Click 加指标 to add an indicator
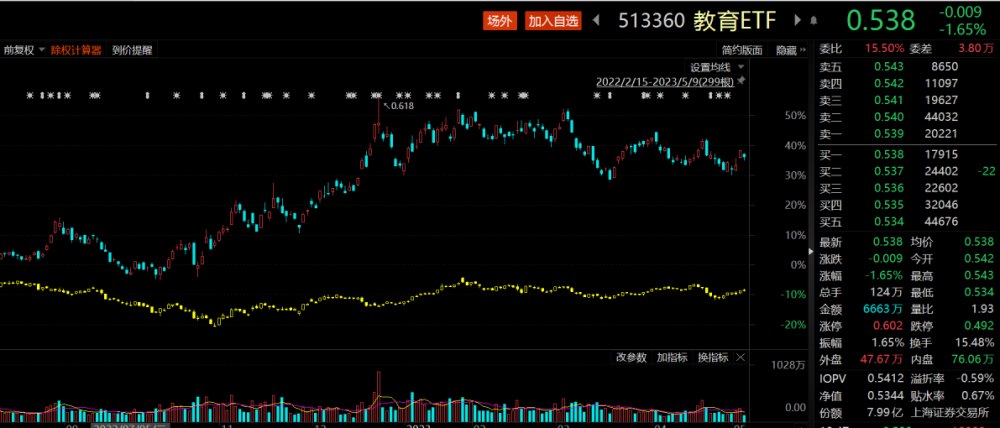Screen dimensions: 1000x428 [671, 358]
